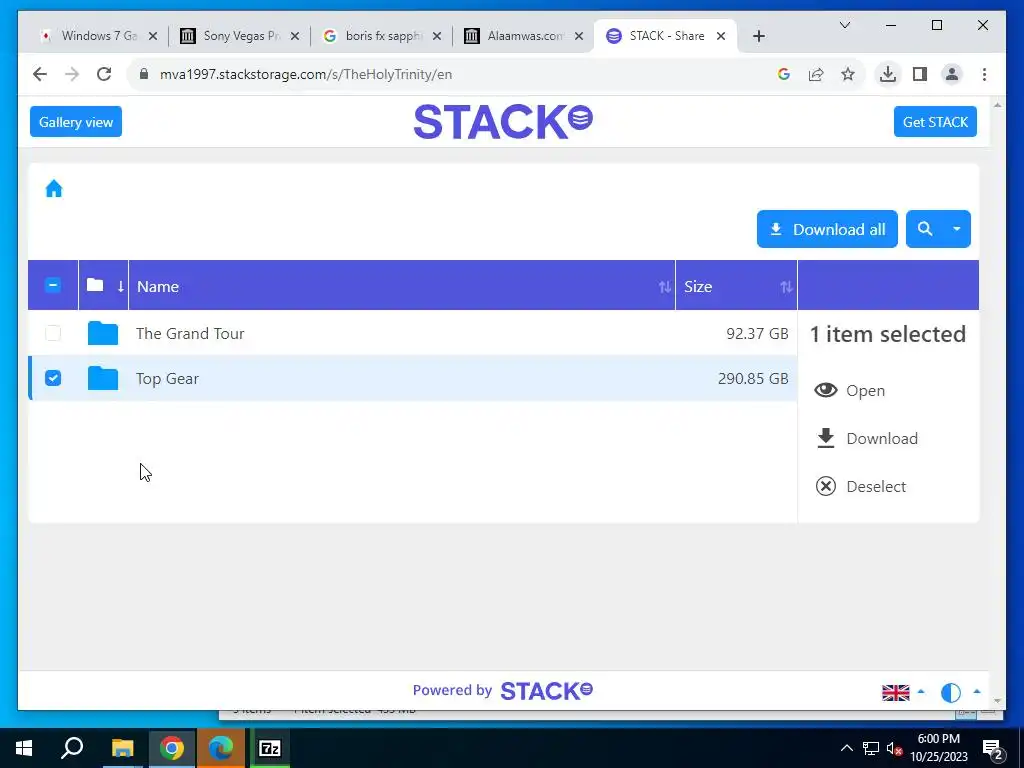Click the address bar URL

(306, 74)
